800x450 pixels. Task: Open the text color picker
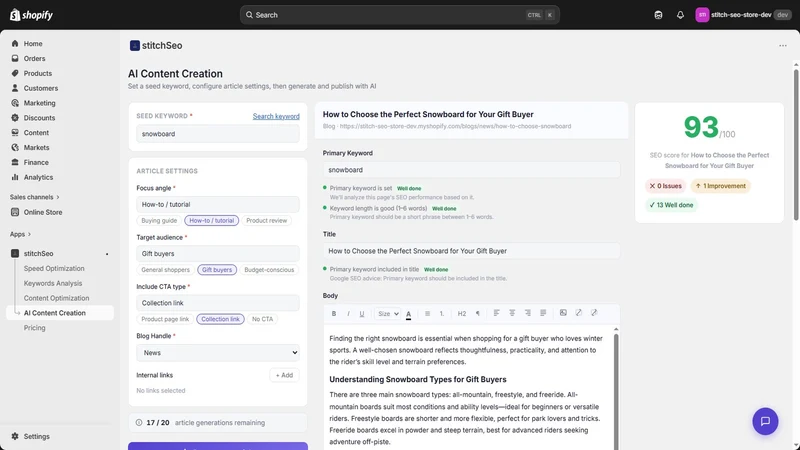(409, 314)
